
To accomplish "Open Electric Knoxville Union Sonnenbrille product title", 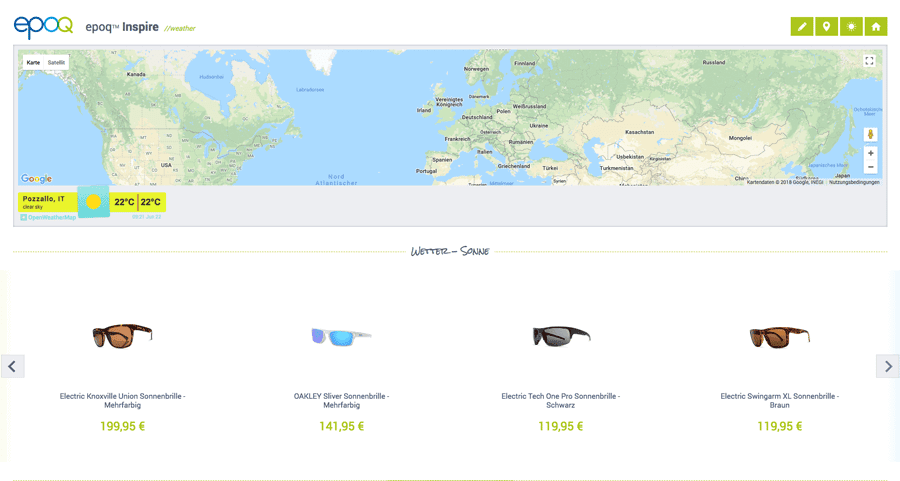I will pos(122,400).
